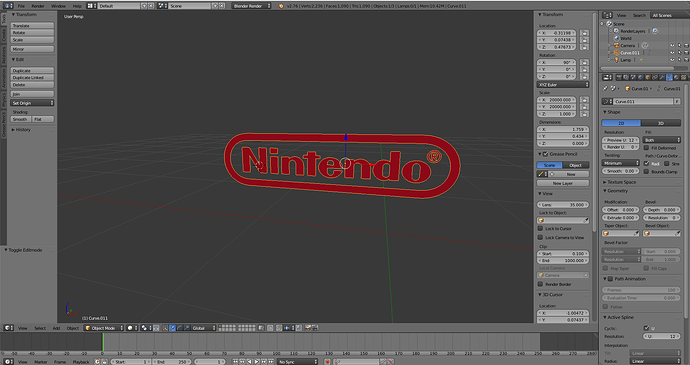This screenshot has height=365, width=690.
Task: Open the material properties tab icon
Action: pos(676,77)
